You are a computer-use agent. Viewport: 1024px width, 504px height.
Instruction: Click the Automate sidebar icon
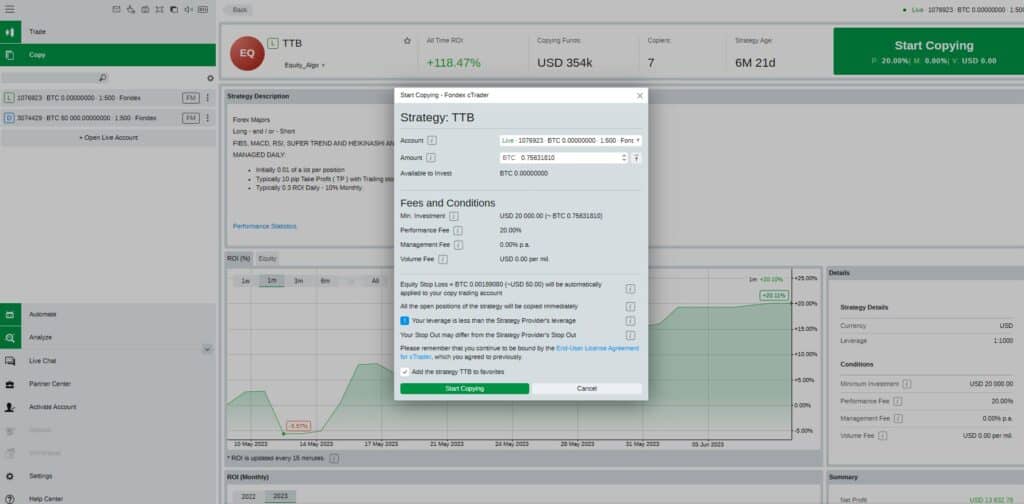click(x=10, y=314)
